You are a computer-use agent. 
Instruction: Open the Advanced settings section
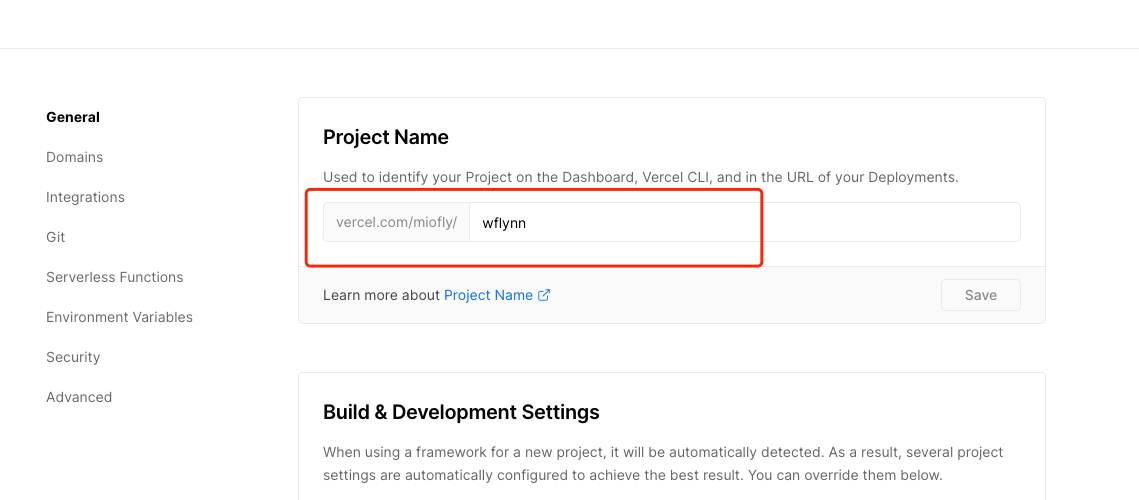[78, 397]
